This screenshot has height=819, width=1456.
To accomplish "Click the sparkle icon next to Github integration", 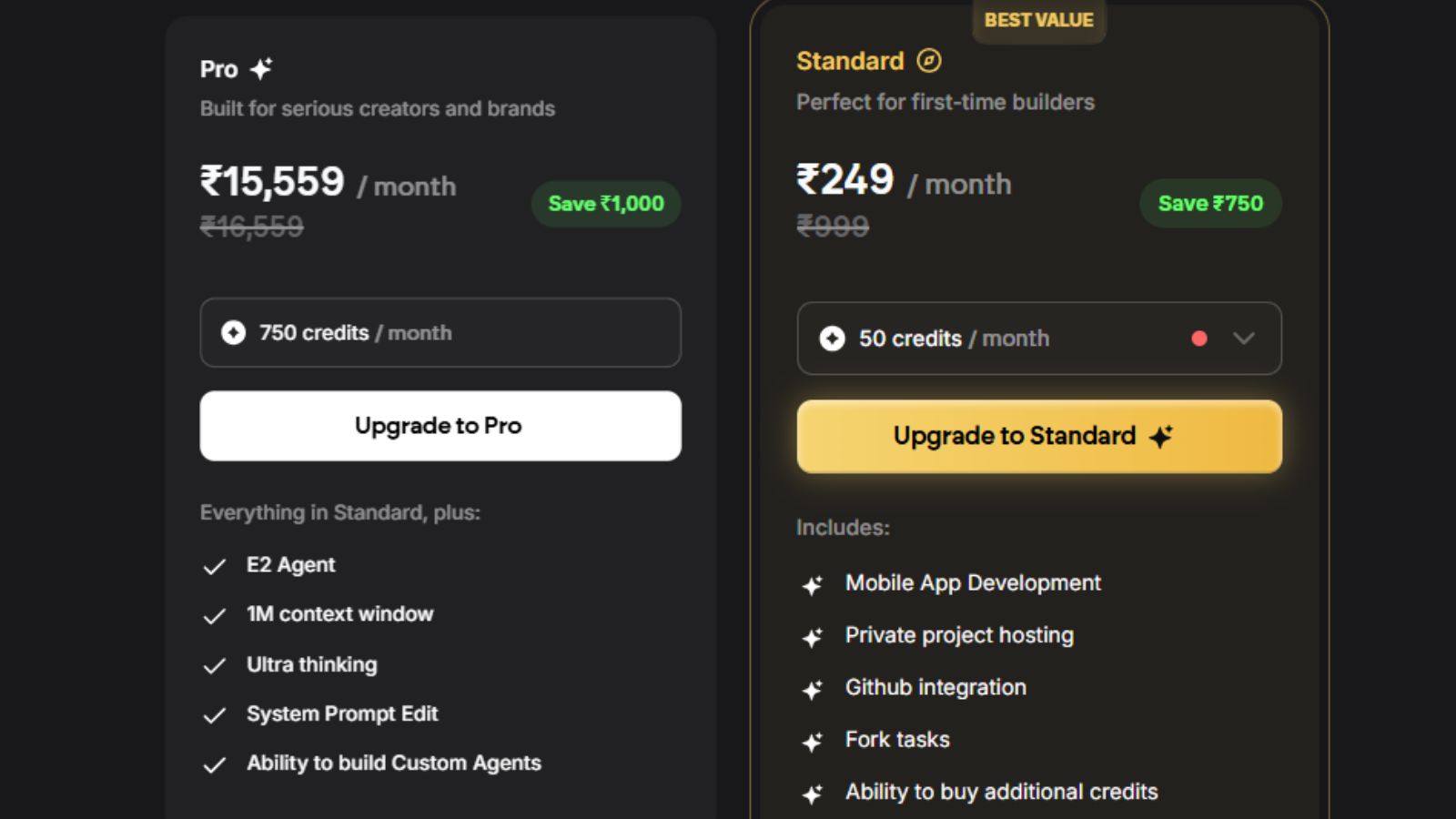I will [813, 689].
